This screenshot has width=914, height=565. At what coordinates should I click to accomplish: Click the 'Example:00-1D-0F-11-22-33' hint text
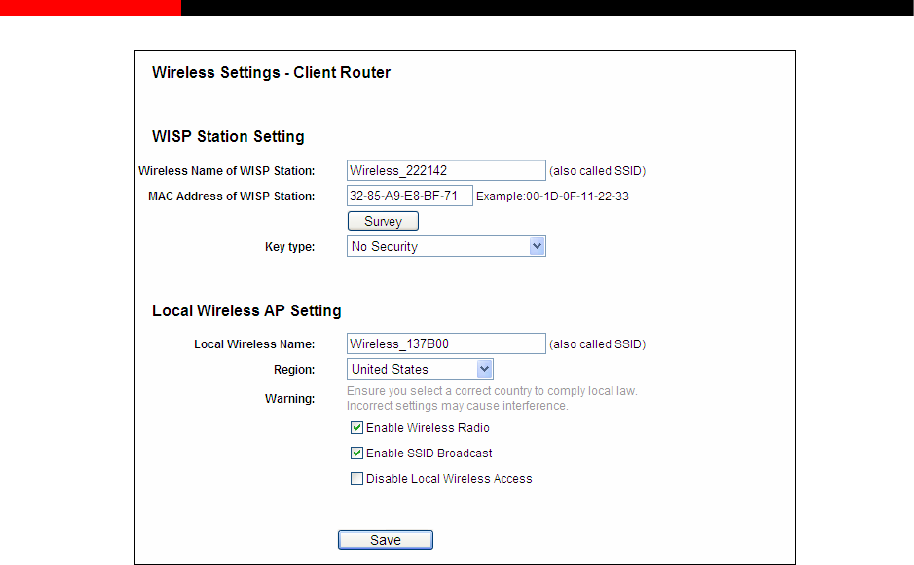tap(552, 196)
